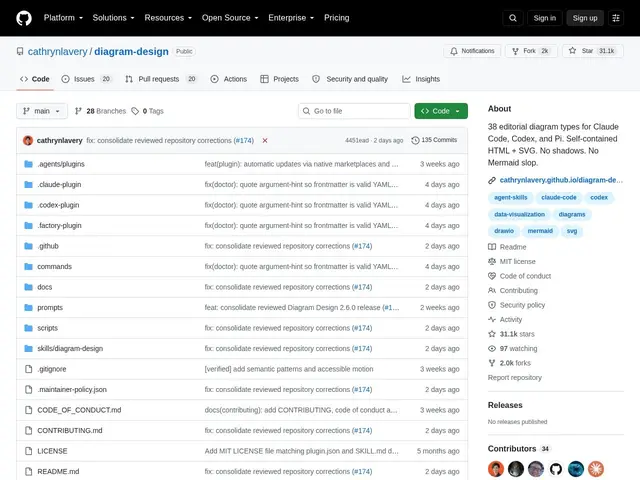The width and height of the screenshot is (640, 480).
Task: Open the docs folder
Action: pos(44,287)
